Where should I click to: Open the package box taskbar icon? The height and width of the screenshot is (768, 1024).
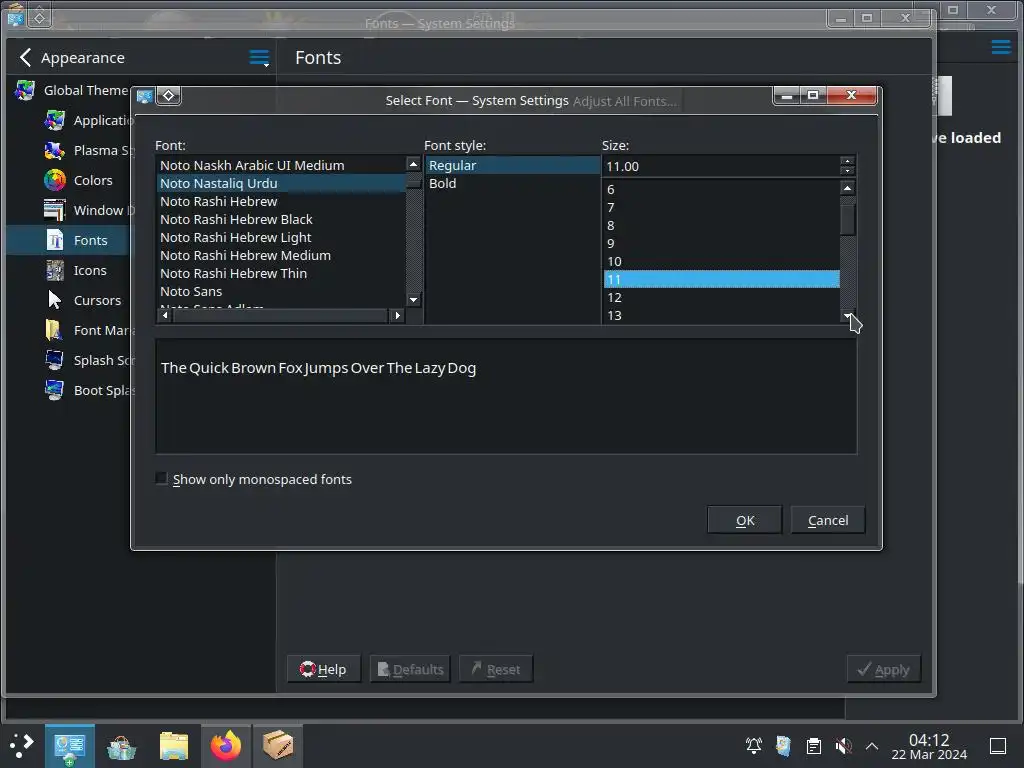[x=278, y=745]
